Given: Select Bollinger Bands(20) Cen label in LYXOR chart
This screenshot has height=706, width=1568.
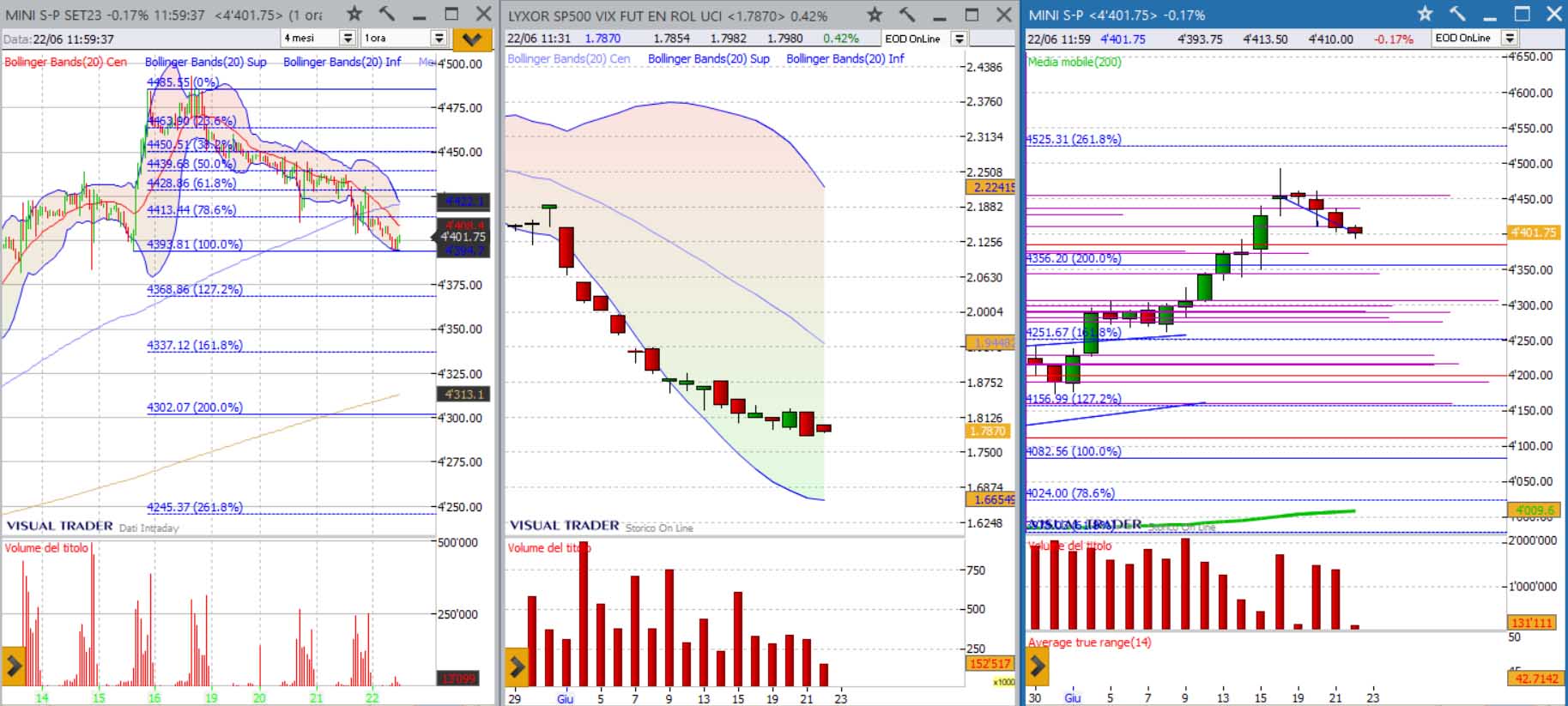Looking at the screenshot, I should [x=568, y=58].
